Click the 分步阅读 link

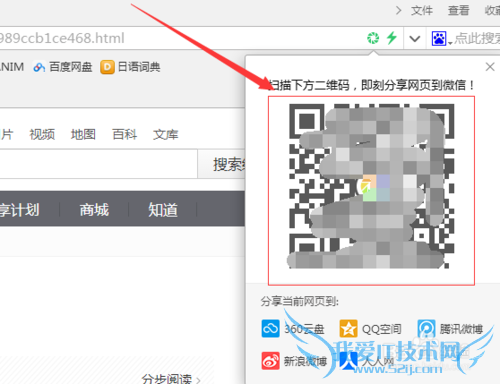[171, 379]
